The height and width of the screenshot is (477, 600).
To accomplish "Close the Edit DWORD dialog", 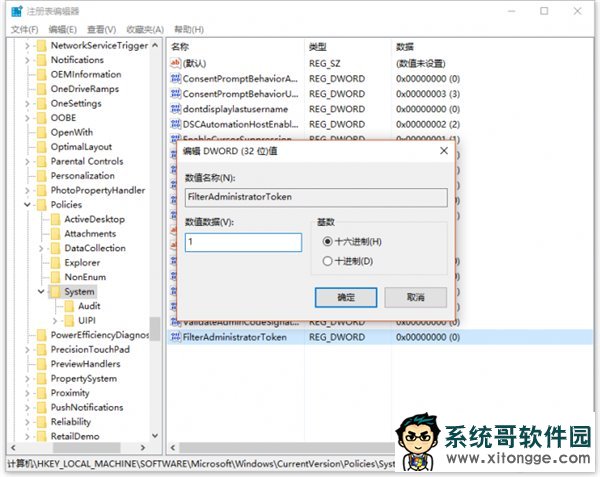I will 443,151.
